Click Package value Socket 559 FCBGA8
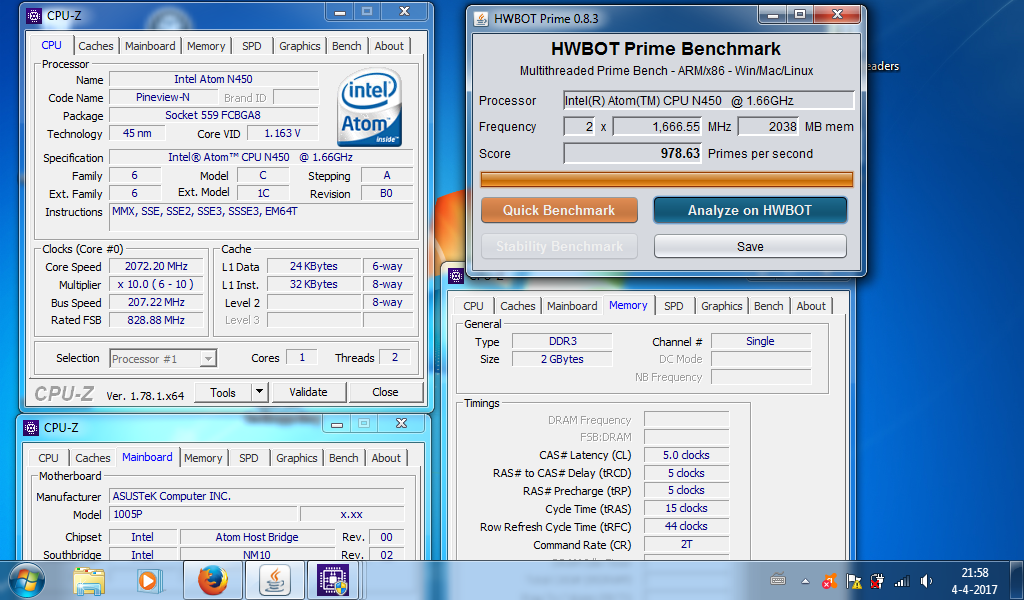 (214, 115)
